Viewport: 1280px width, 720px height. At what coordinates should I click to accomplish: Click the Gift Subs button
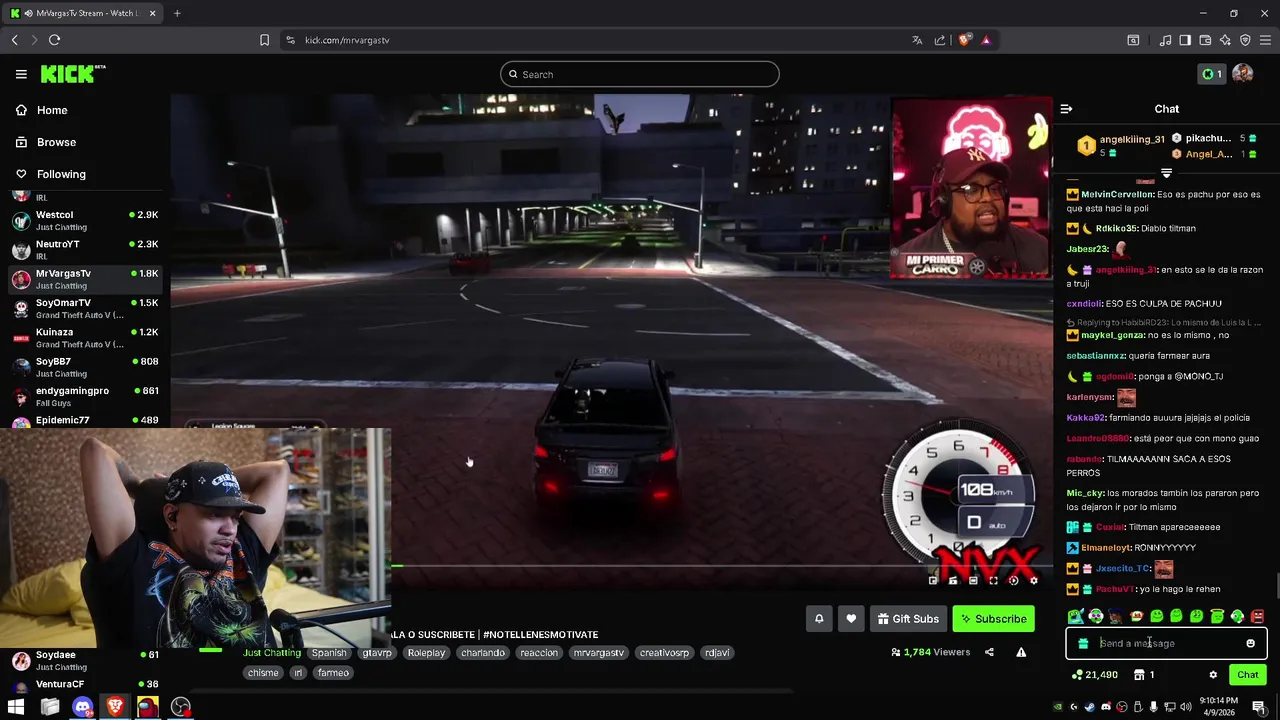coord(908,619)
